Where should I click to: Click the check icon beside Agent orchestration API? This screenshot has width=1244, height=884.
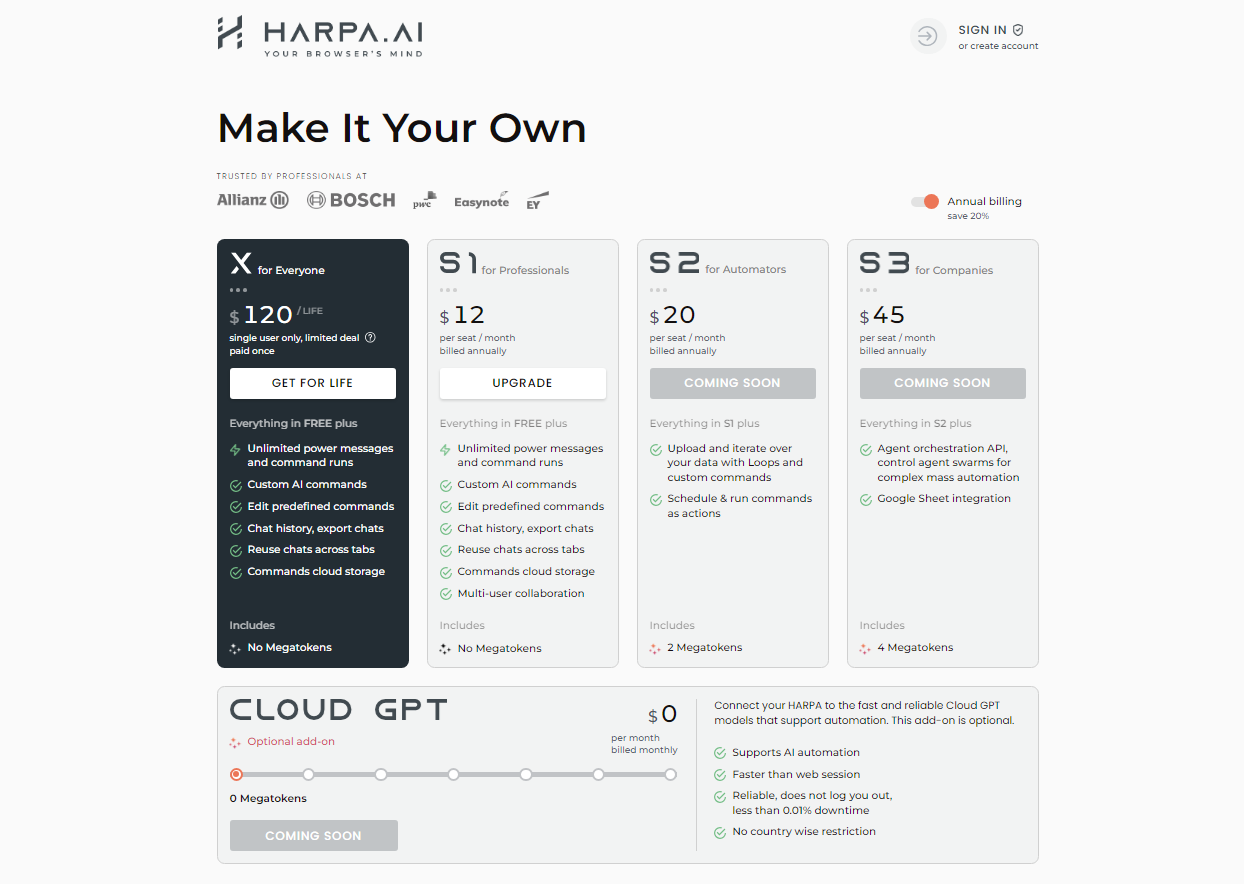pos(866,450)
